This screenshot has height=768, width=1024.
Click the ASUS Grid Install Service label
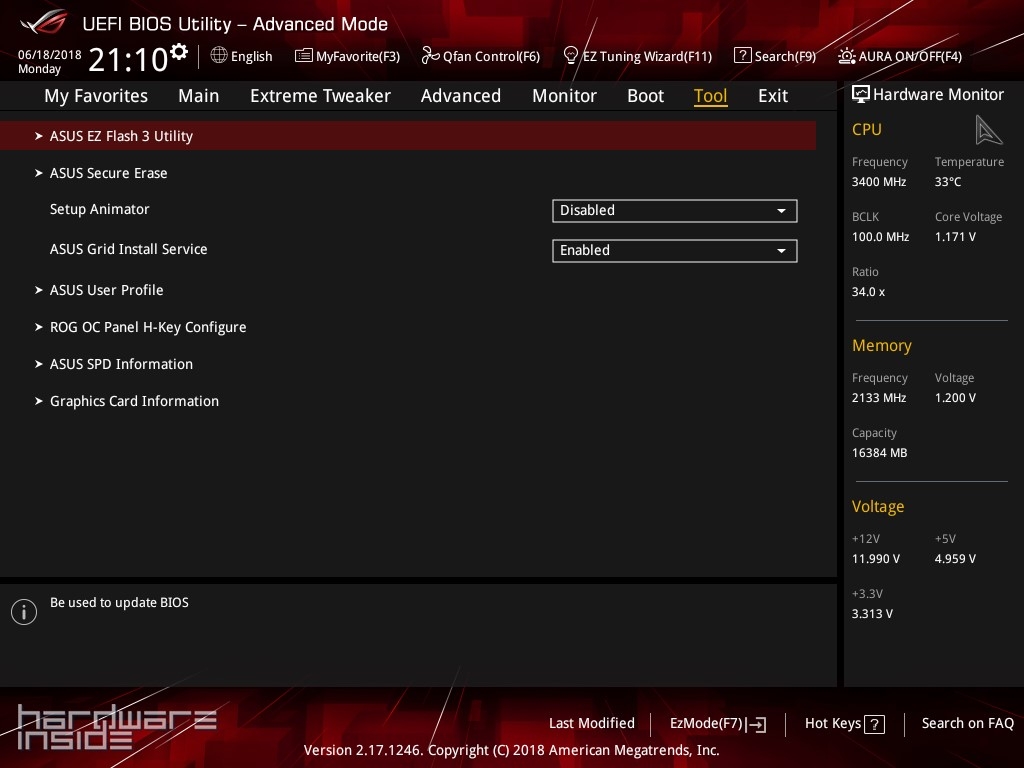pos(129,249)
